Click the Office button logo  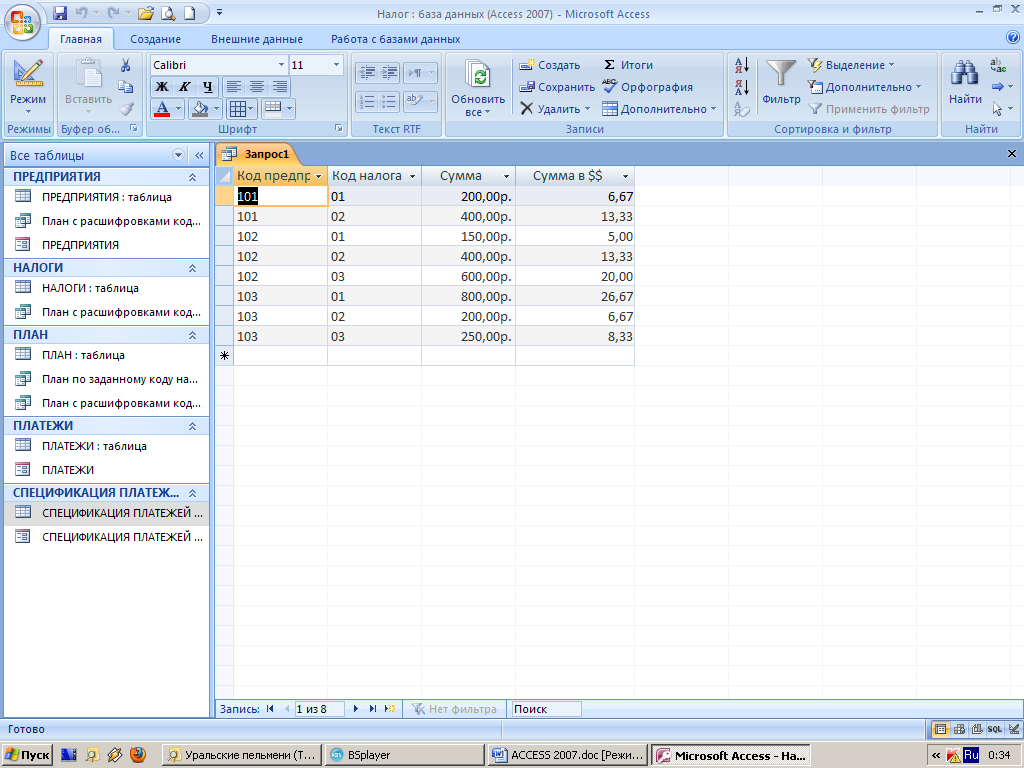pyautogui.click(x=22, y=22)
